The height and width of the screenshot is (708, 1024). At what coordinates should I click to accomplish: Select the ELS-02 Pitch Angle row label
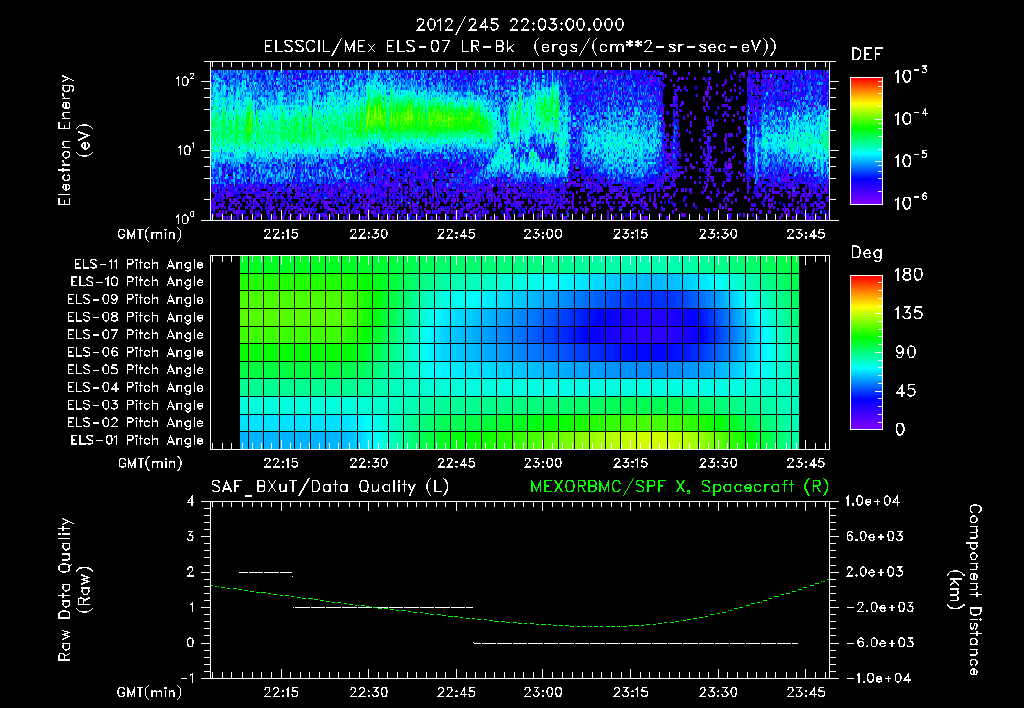(x=136, y=423)
